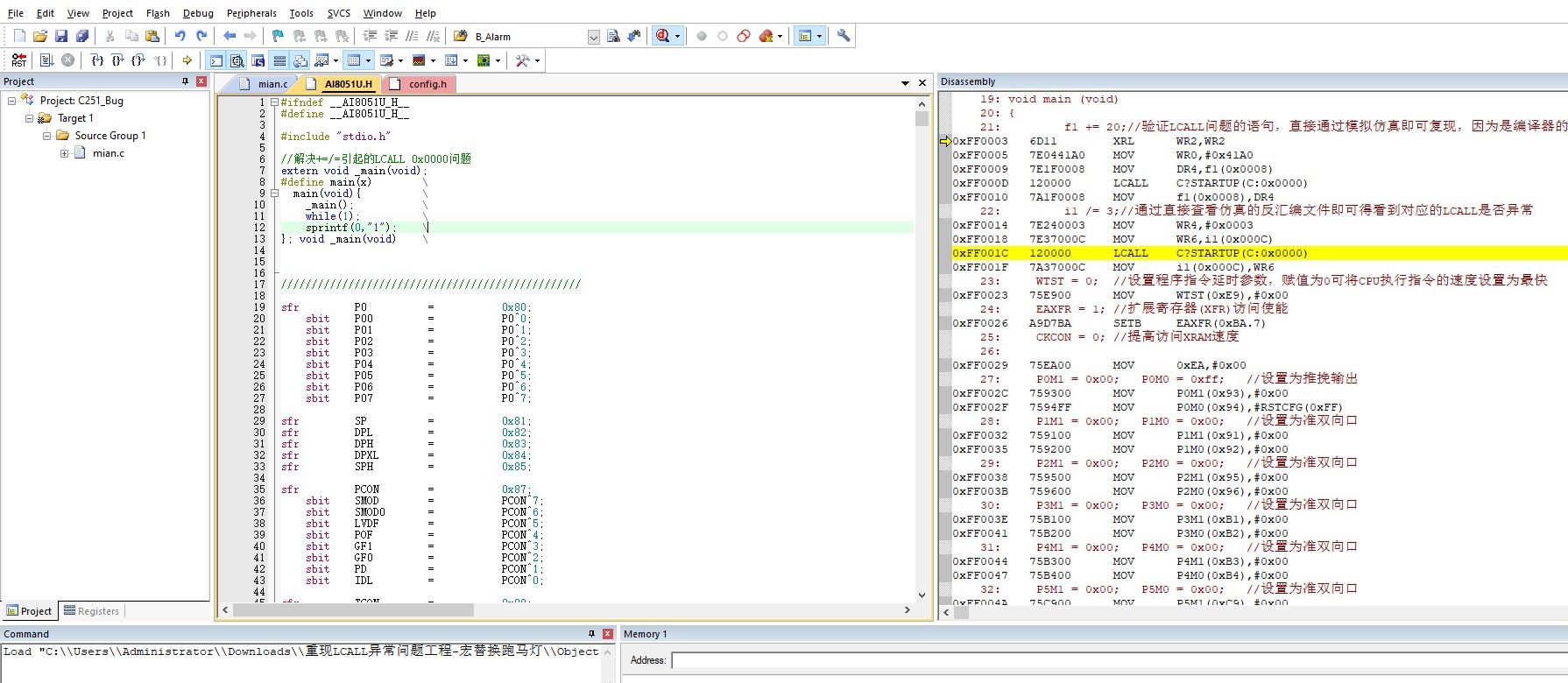Close the Project panel

(x=201, y=81)
